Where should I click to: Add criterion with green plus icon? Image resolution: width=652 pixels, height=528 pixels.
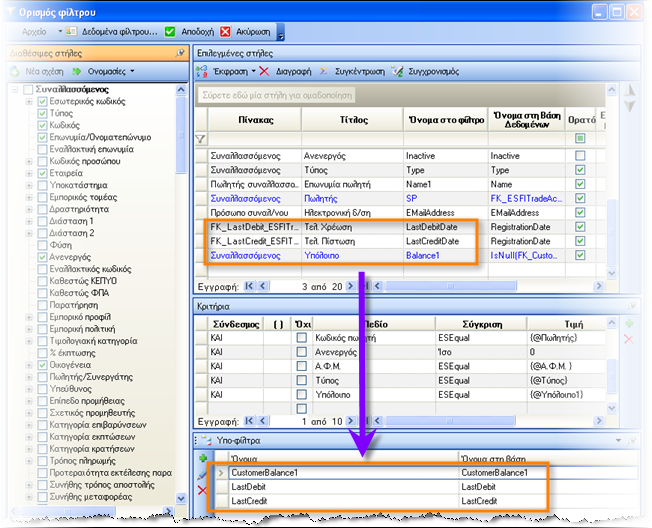pos(629,323)
